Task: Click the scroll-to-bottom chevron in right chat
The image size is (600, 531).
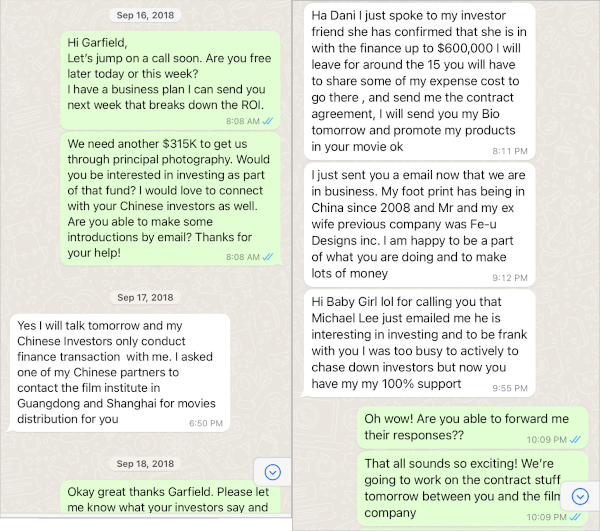Action: pyautogui.click(x=580, y=493)
